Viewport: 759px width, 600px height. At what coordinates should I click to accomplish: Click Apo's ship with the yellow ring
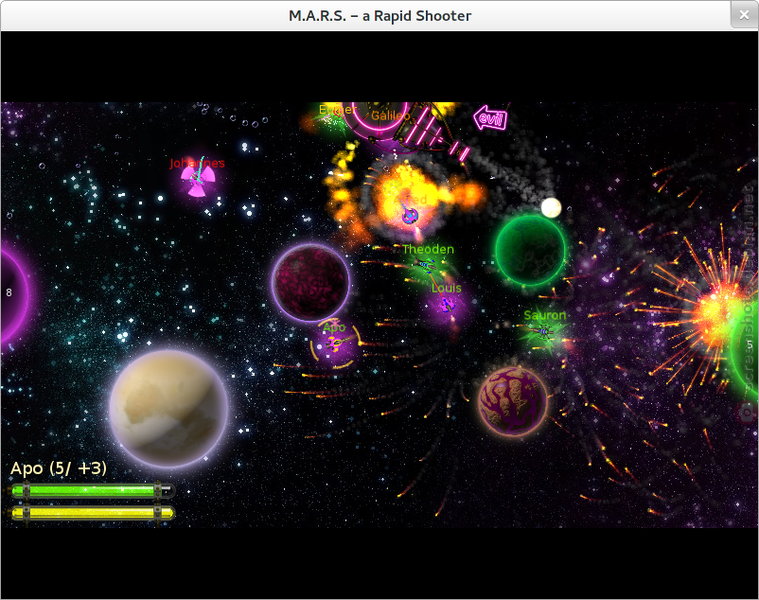click(x=335, y=344)
